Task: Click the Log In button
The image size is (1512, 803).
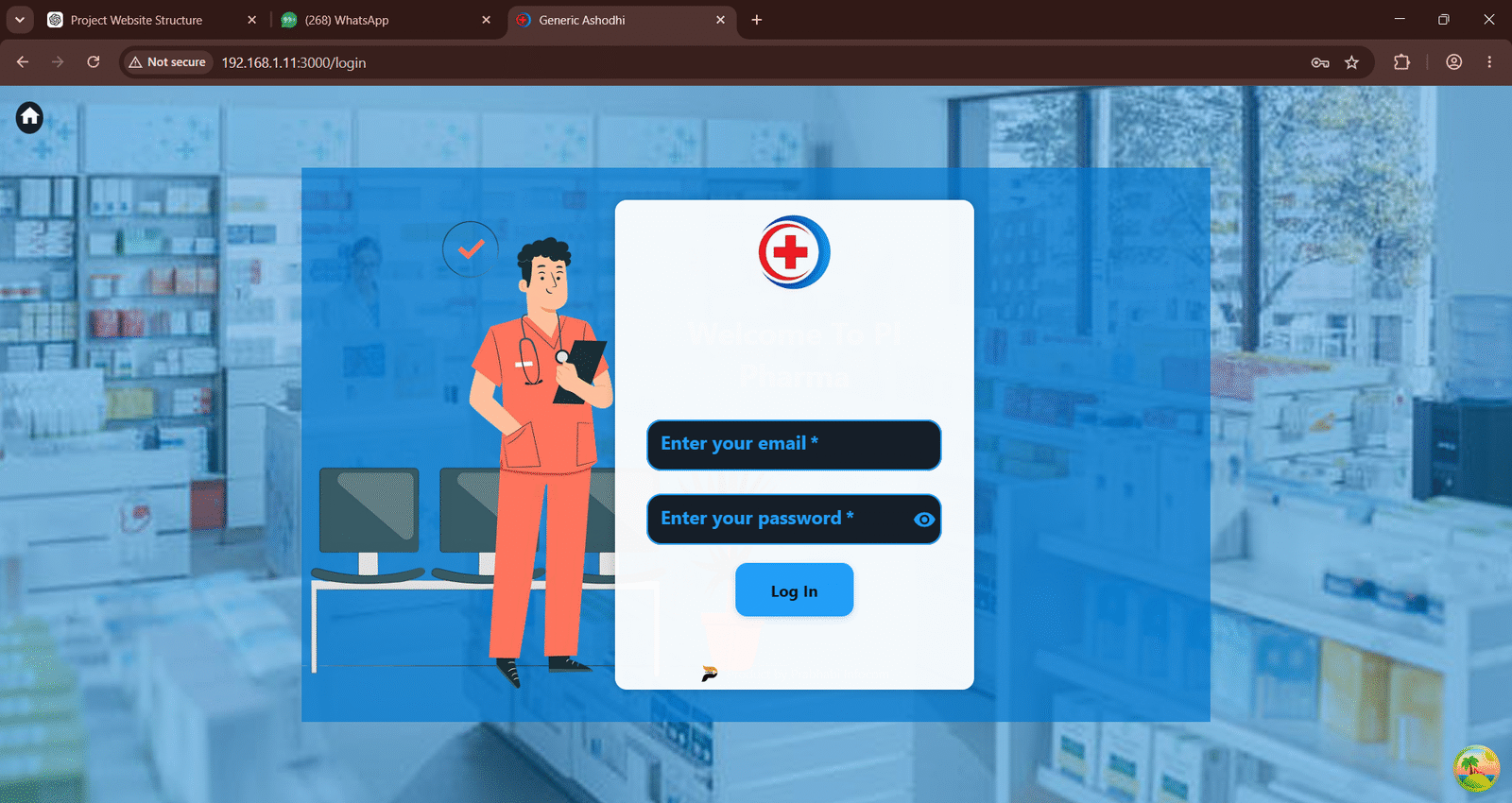Action: tap(794, 590)
